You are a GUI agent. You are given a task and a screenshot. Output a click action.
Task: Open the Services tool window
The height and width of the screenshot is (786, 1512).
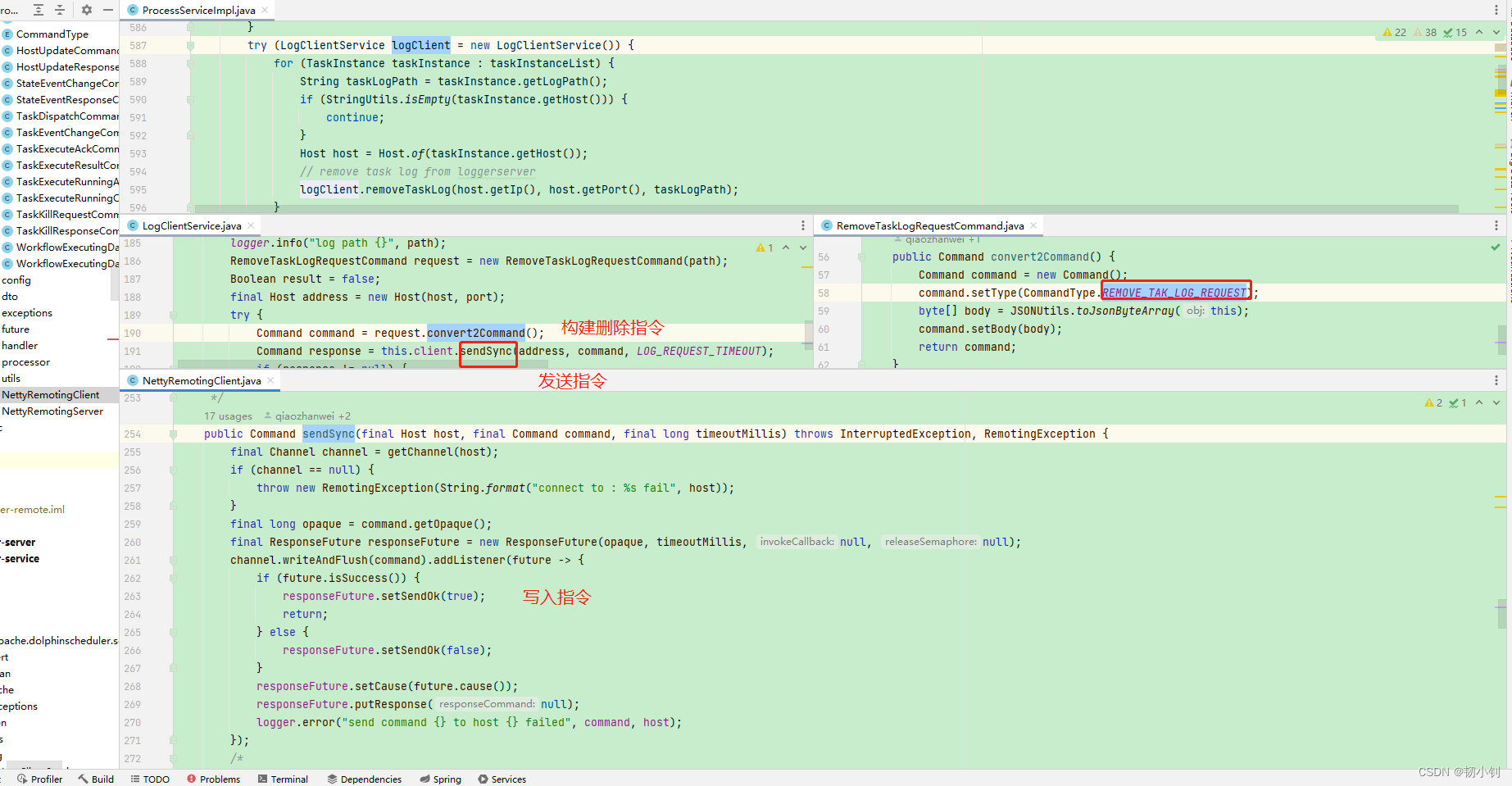point(502,779)
